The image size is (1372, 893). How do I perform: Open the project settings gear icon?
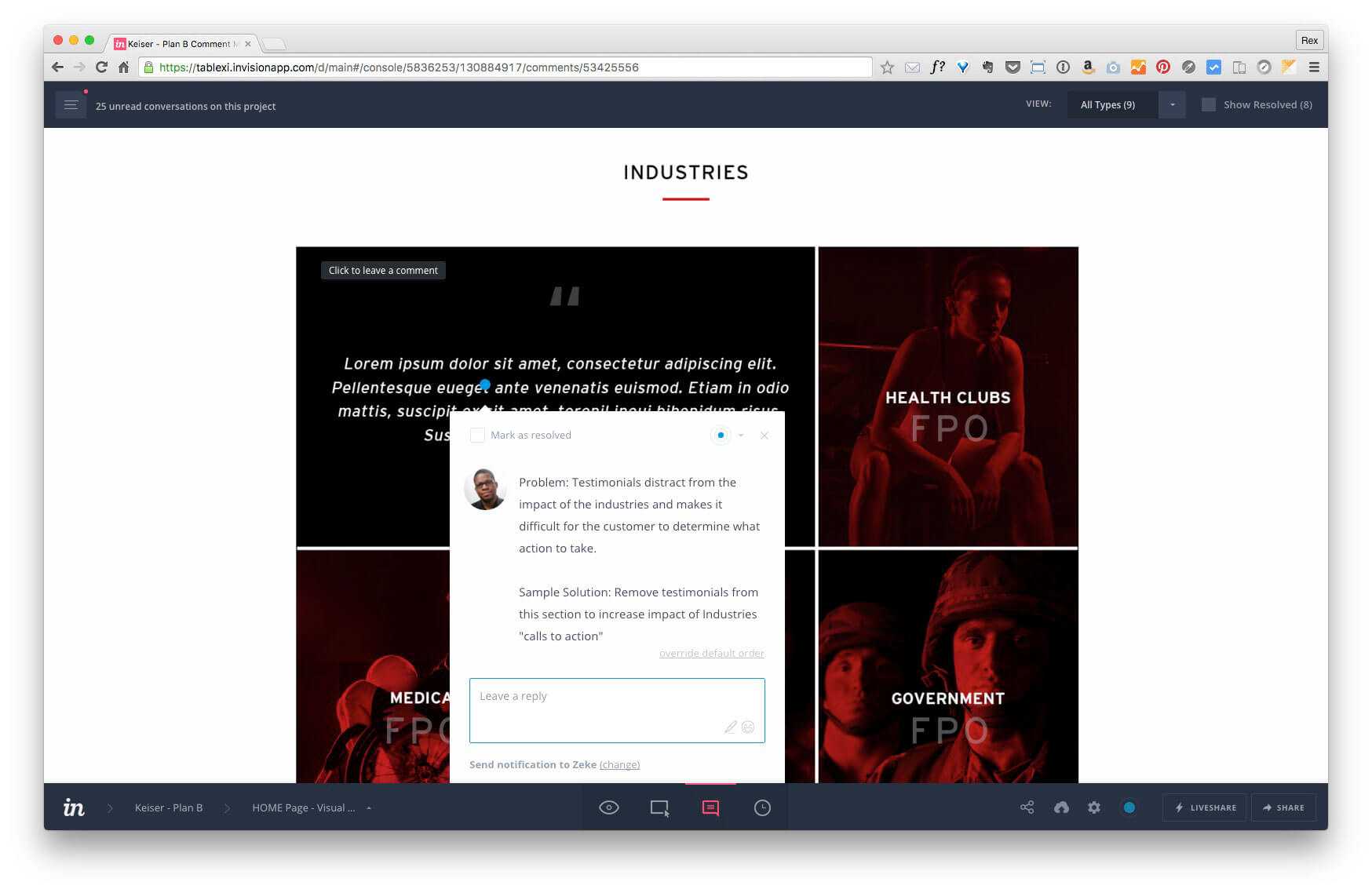point(1094,807)
